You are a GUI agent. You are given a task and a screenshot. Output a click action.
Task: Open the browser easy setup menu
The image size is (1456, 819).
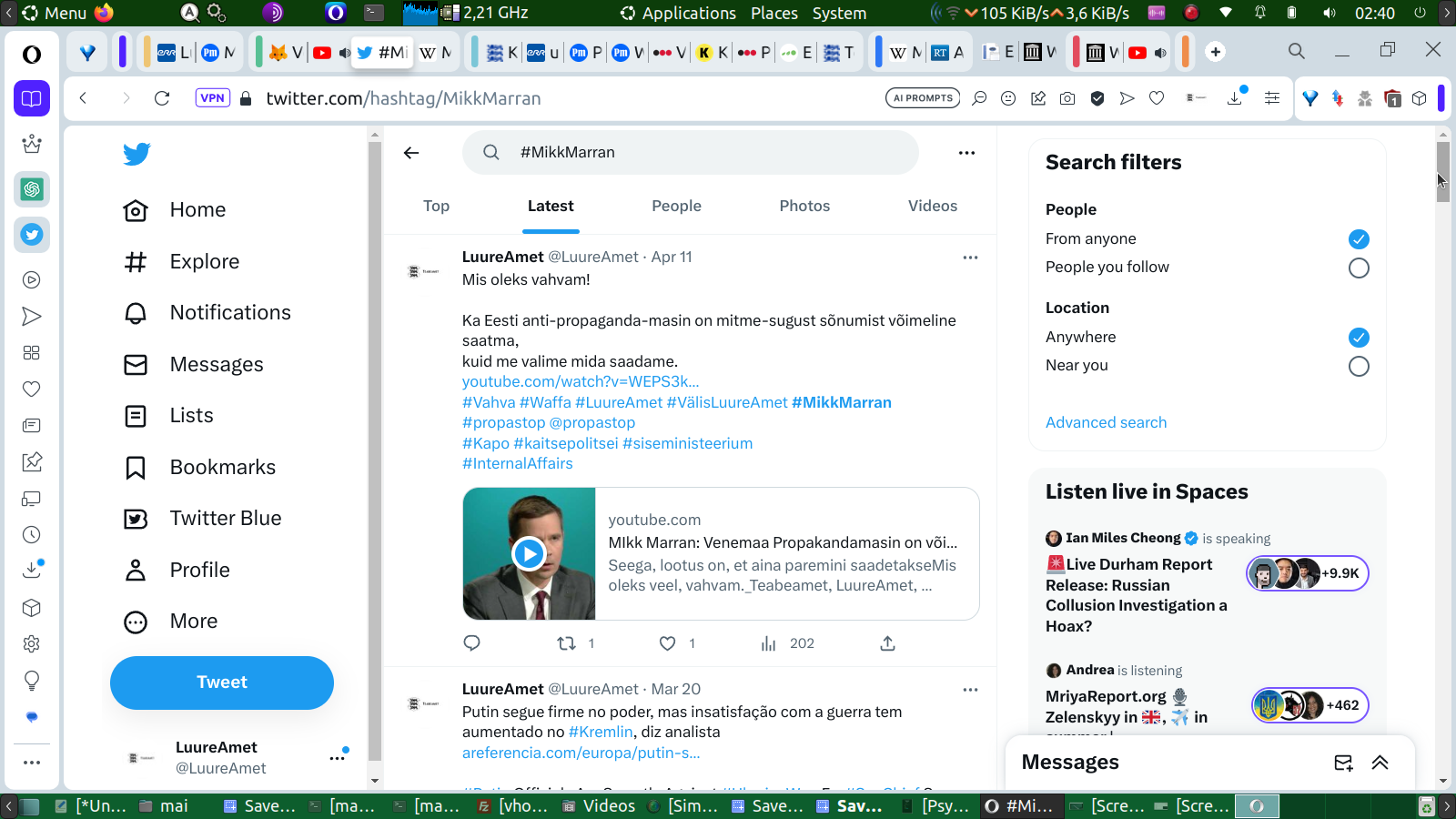1272,98
